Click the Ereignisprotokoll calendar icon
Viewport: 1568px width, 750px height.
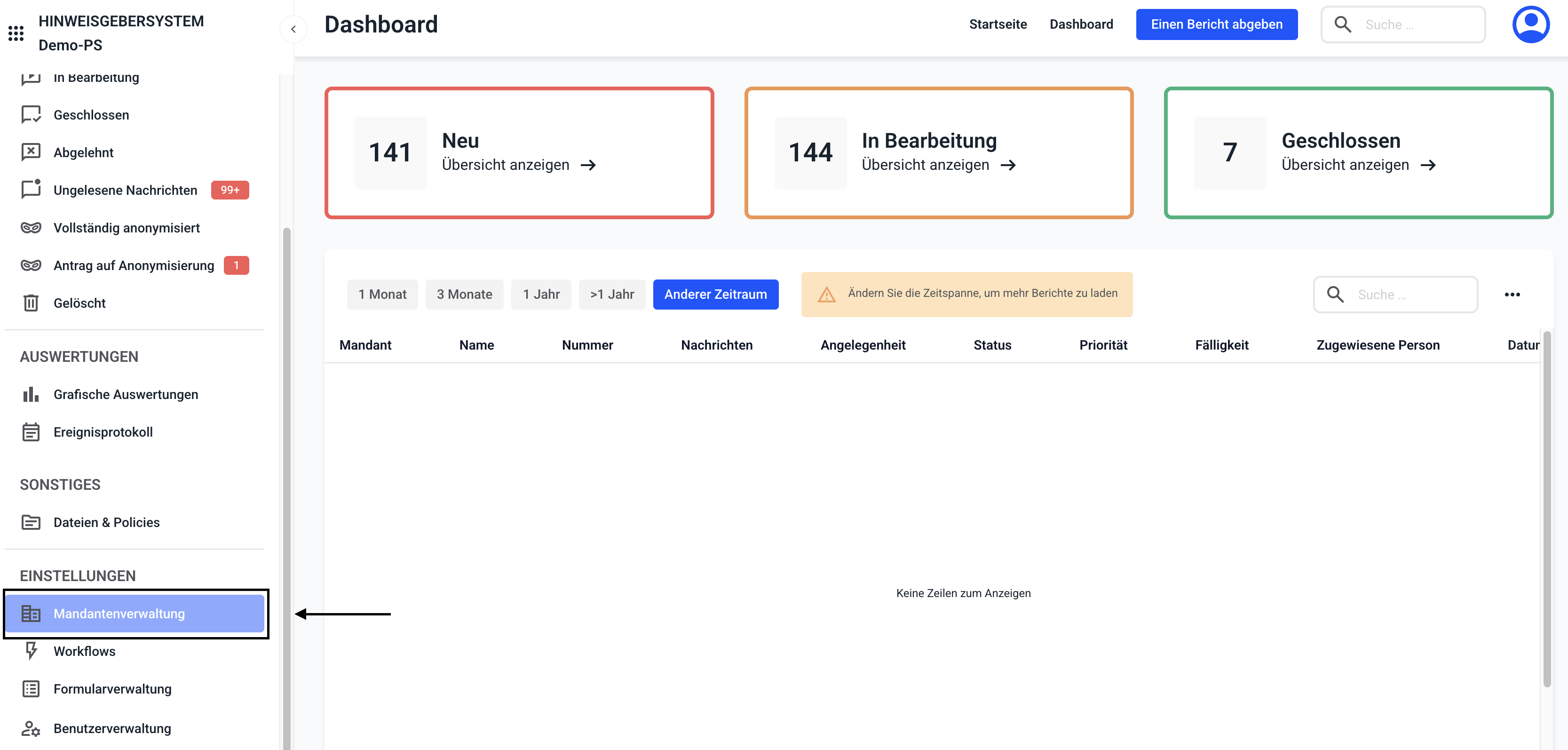[31, 432]
